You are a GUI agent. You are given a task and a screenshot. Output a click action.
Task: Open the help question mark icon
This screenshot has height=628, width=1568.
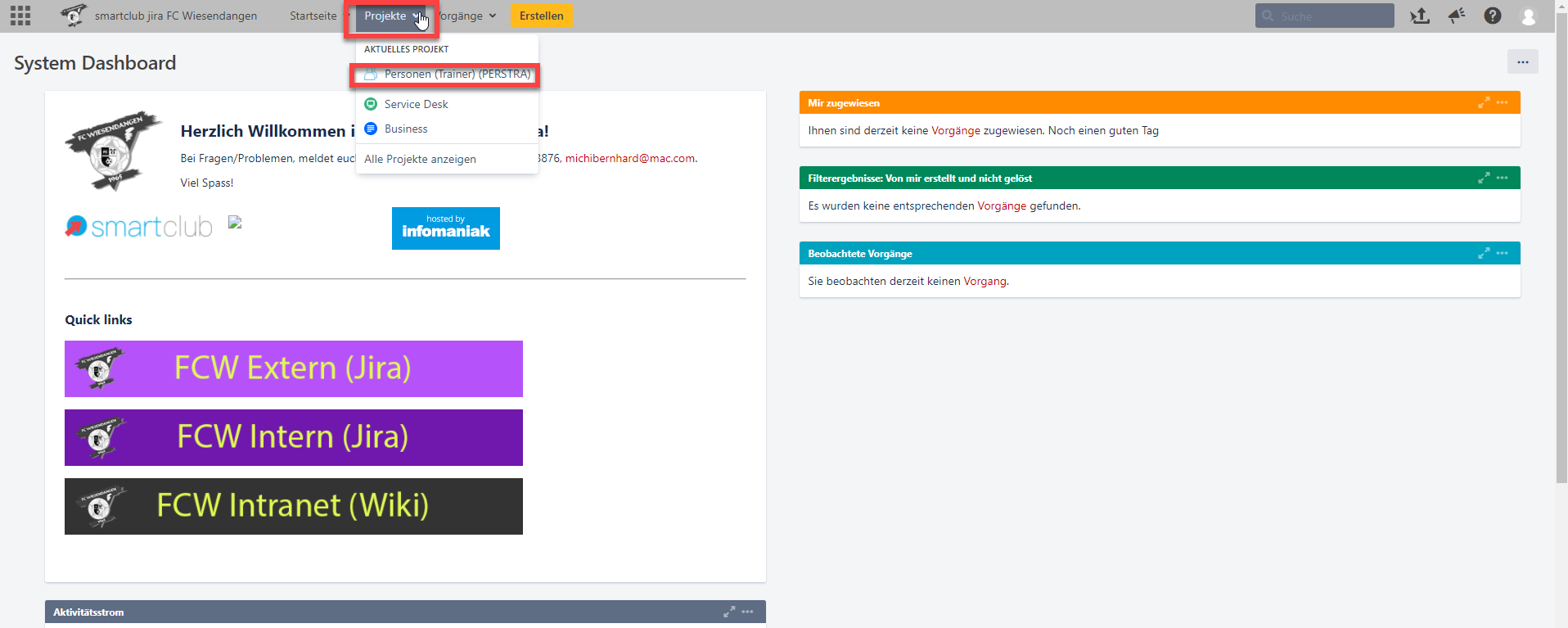point(1493,16)
